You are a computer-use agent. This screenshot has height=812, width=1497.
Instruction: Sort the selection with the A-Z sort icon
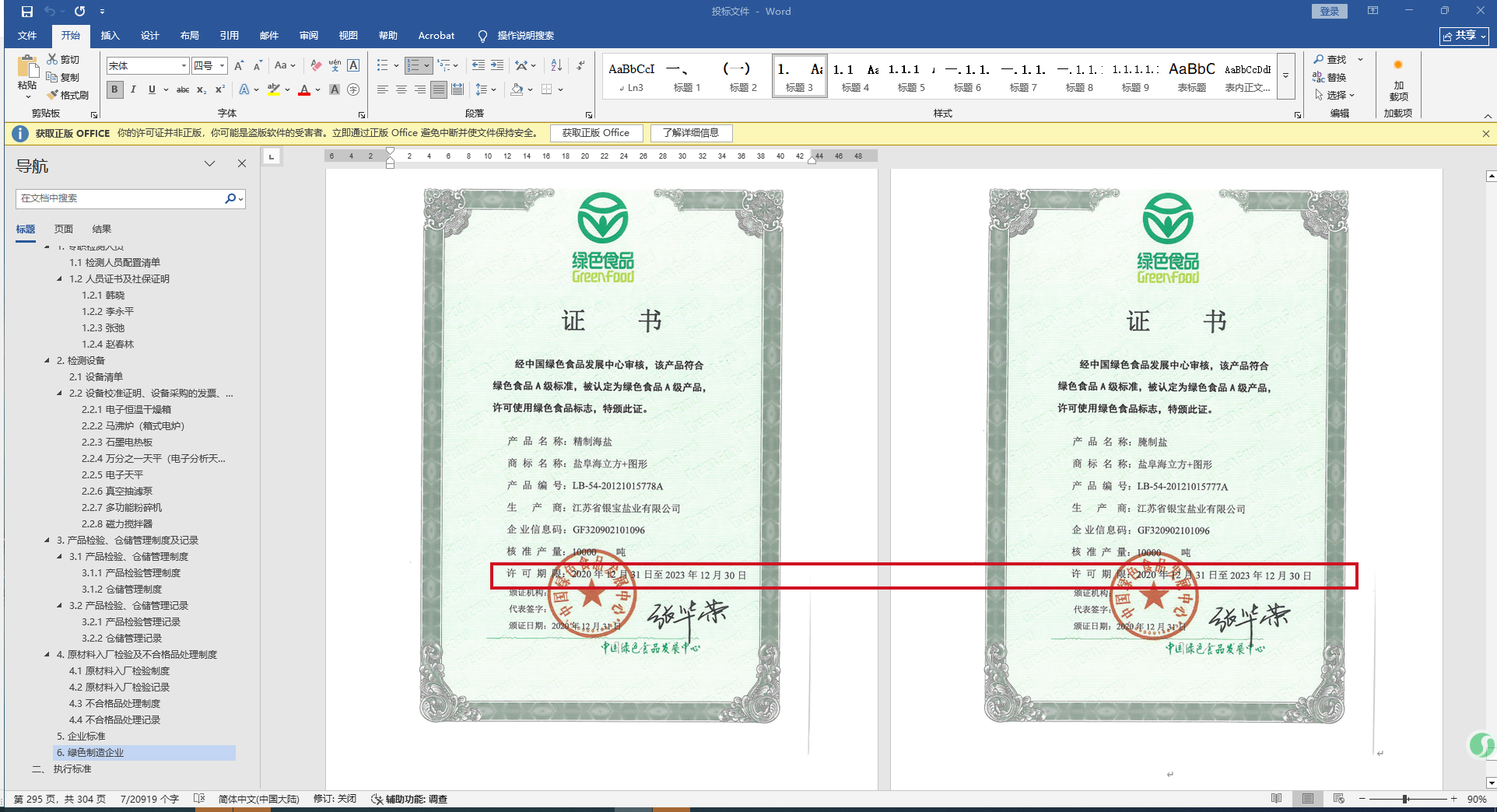pos(556,66)
